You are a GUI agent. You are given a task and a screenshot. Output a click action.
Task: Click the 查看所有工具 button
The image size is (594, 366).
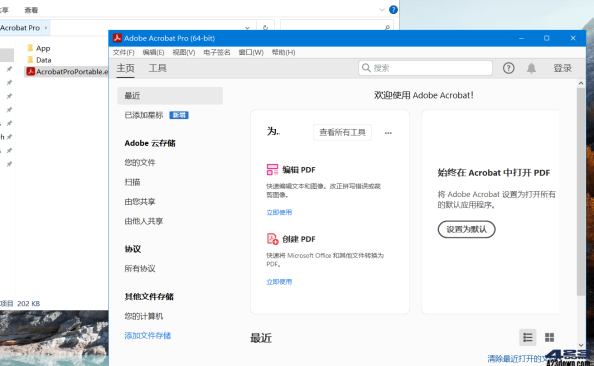point(342,132)
